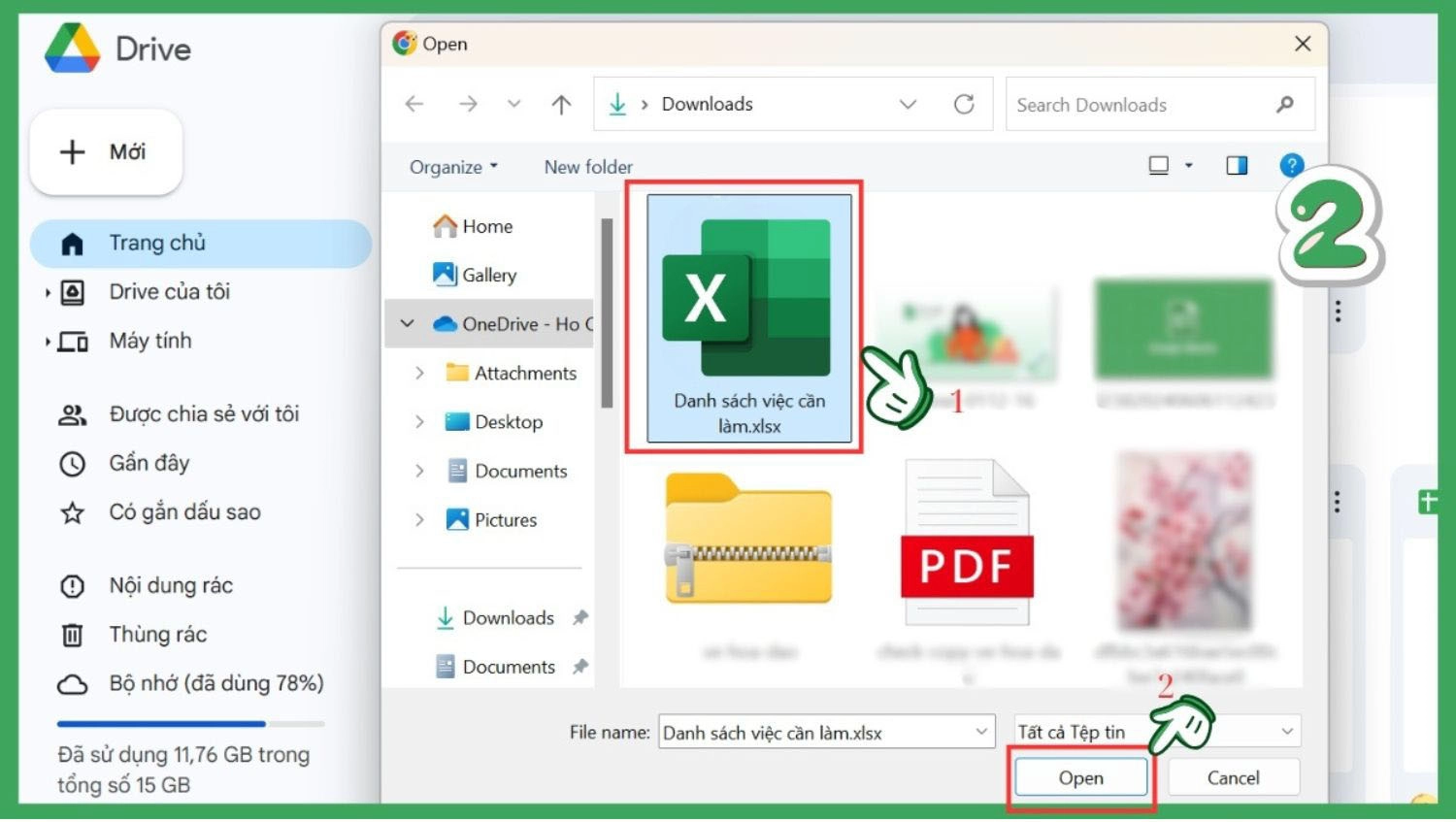This screenshot has height=822, width=1456.
Task: Open Nội dung rác in sidebar
Action: point(171,586)
